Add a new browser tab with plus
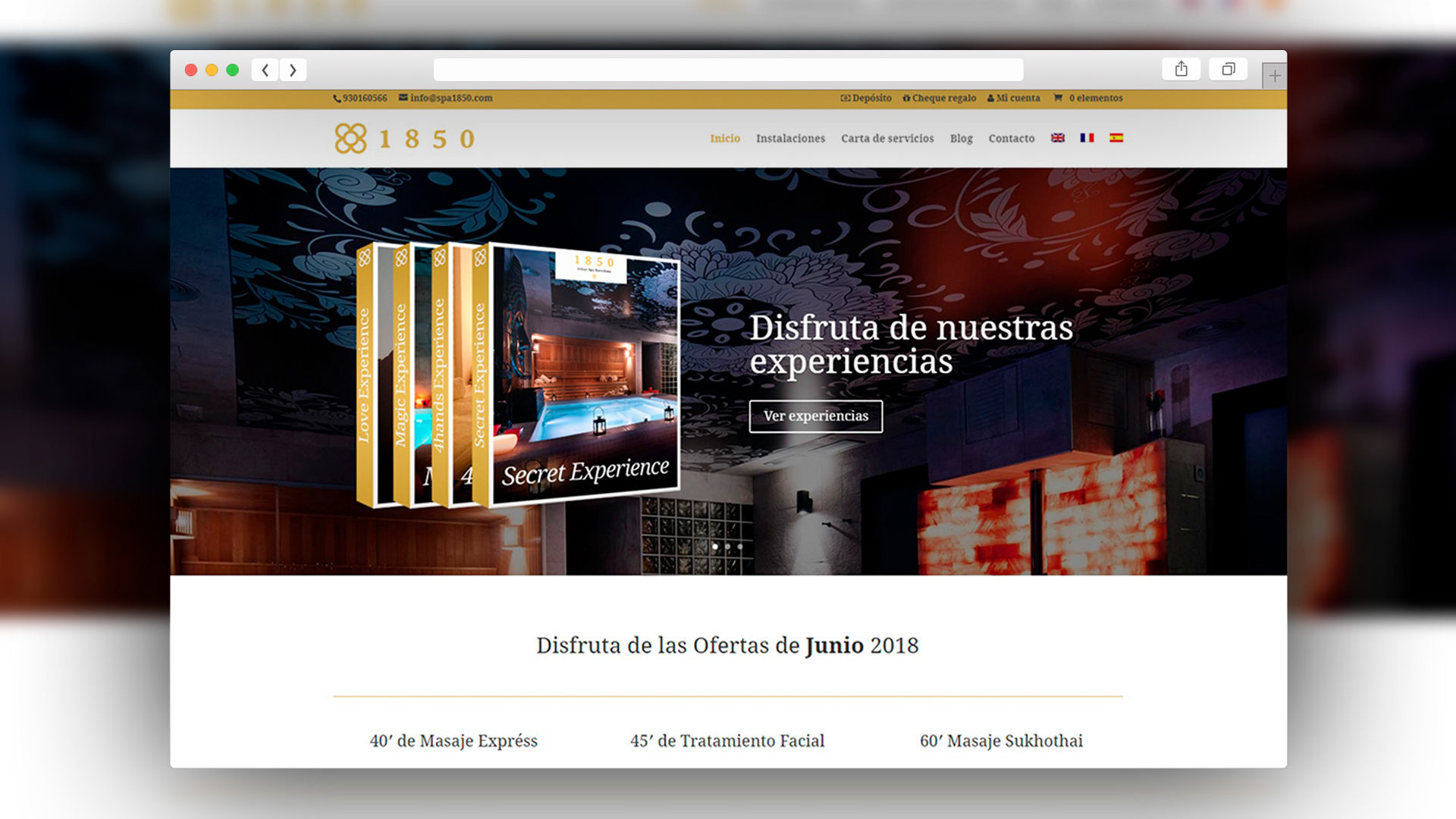 pyautogui.click(x=1275, y=76)
